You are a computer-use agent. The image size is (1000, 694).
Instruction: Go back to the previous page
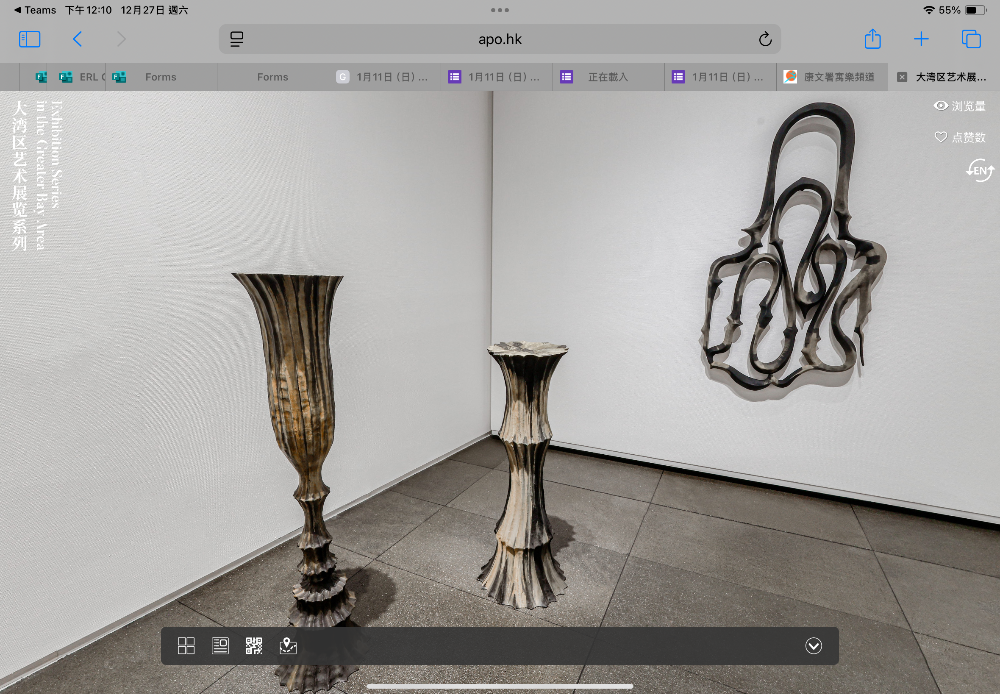pyautogui.click(x=77, y=39)
